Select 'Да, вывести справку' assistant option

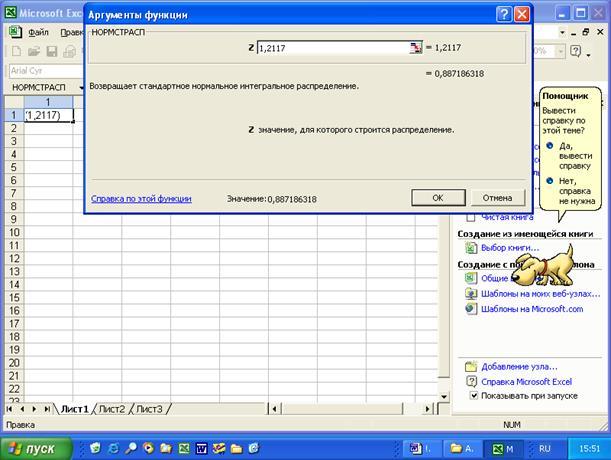(x=550, y=145)
